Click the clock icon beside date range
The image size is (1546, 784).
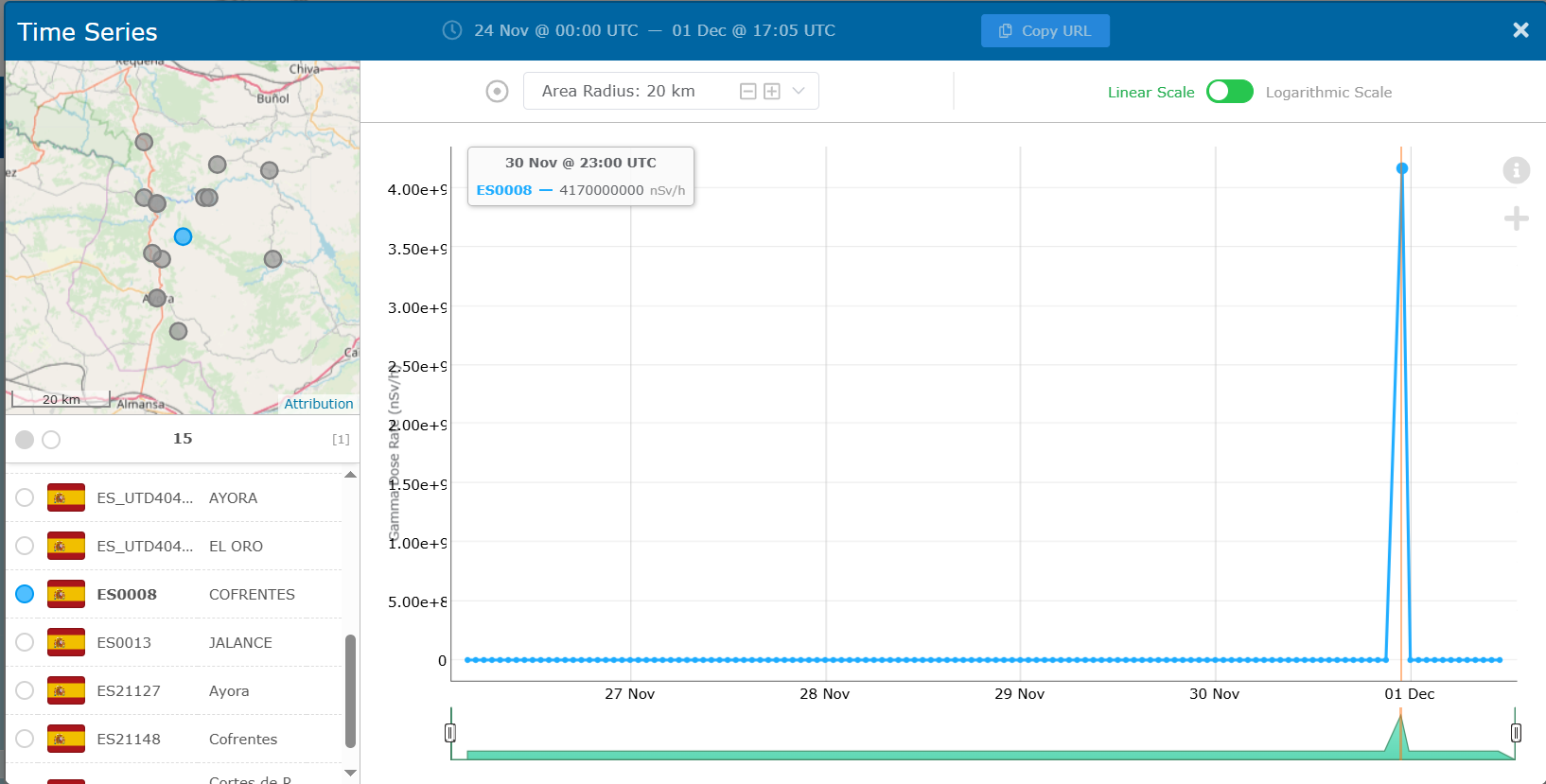452,30
